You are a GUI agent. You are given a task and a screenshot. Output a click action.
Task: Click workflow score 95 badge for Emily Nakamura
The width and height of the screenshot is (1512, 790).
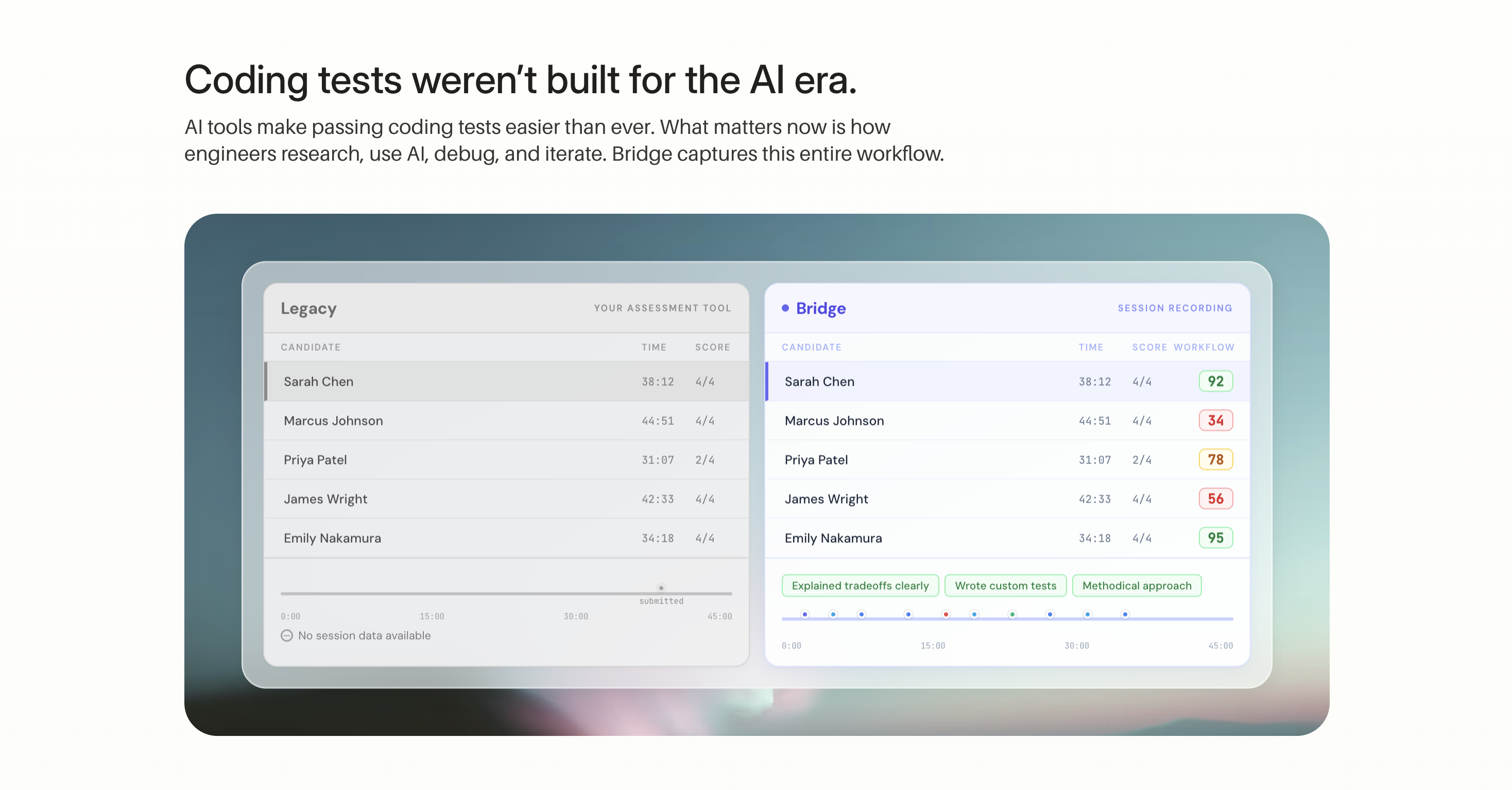[1215, 538]
